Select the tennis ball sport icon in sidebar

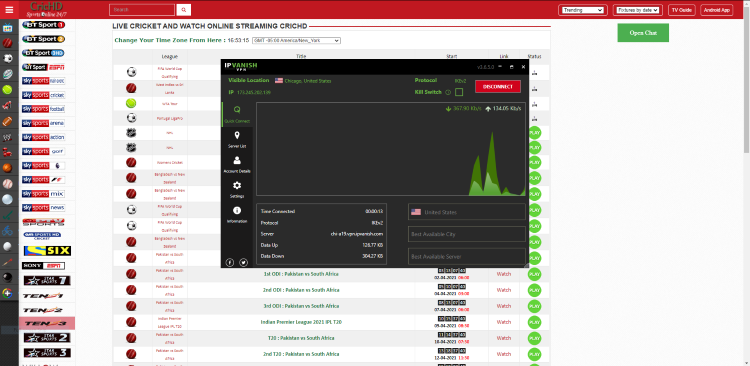pos(8,90)
